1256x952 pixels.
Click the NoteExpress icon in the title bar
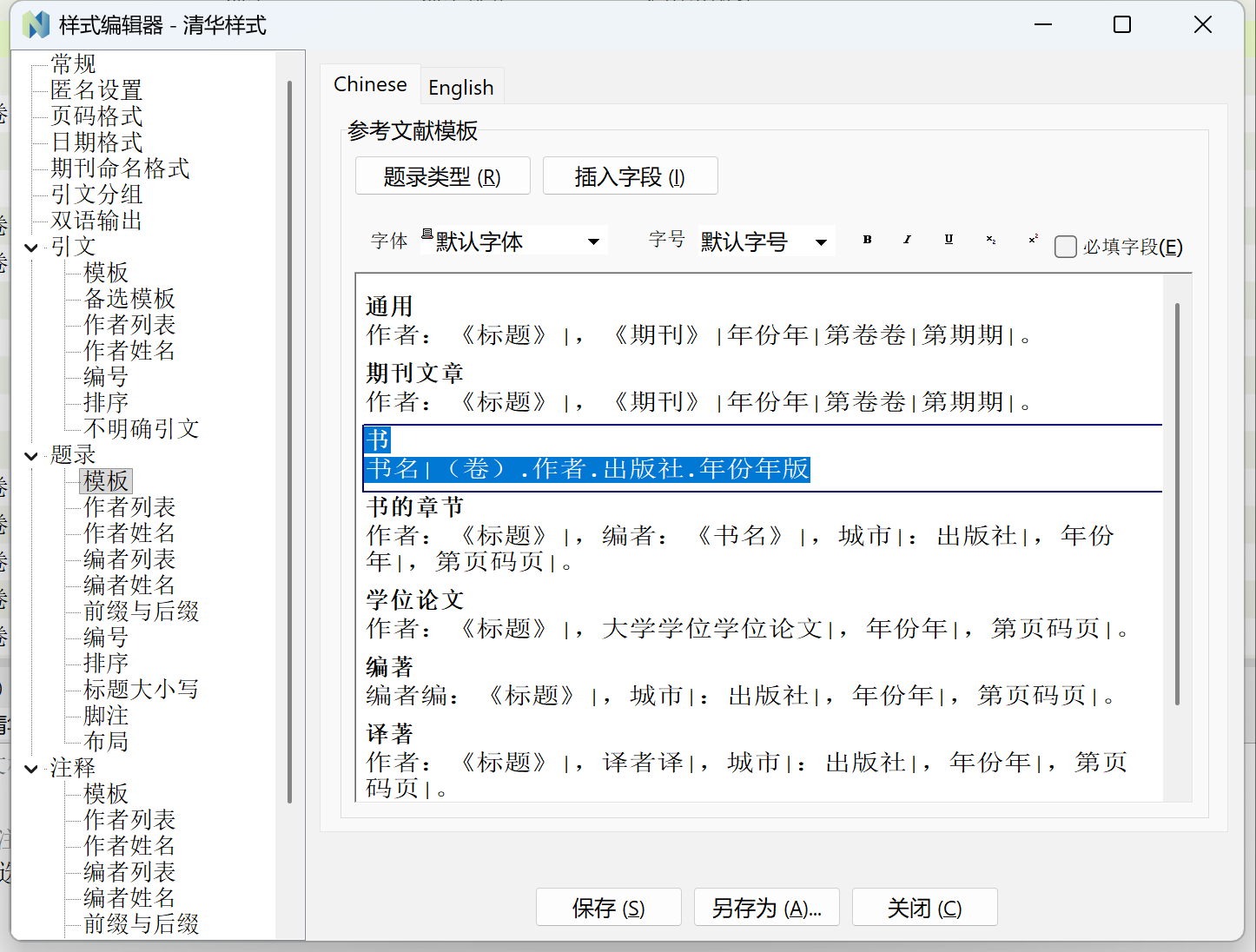[35, 23]
